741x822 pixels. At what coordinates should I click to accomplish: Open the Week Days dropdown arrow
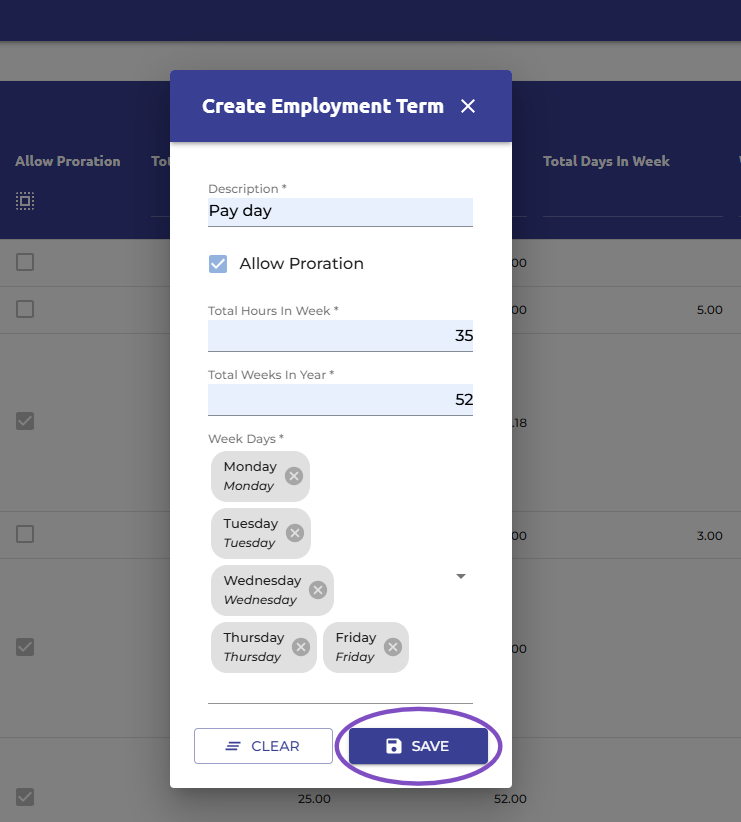460,576
